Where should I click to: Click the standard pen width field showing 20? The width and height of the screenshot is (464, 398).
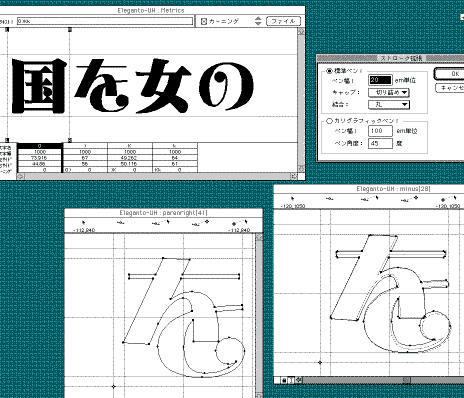pyautogui.click(x=380, y=80)
